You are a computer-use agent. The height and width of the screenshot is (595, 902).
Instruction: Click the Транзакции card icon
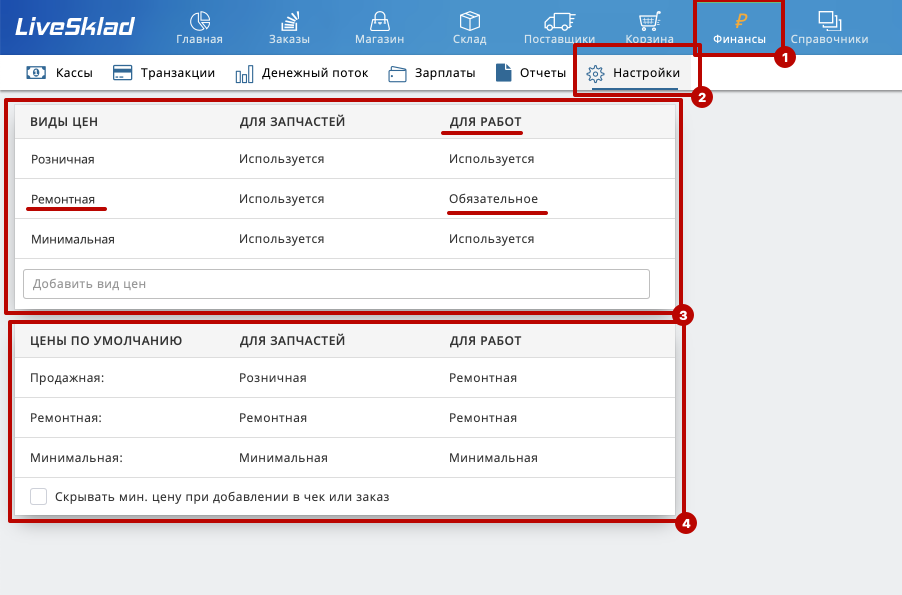click(123, 73)
